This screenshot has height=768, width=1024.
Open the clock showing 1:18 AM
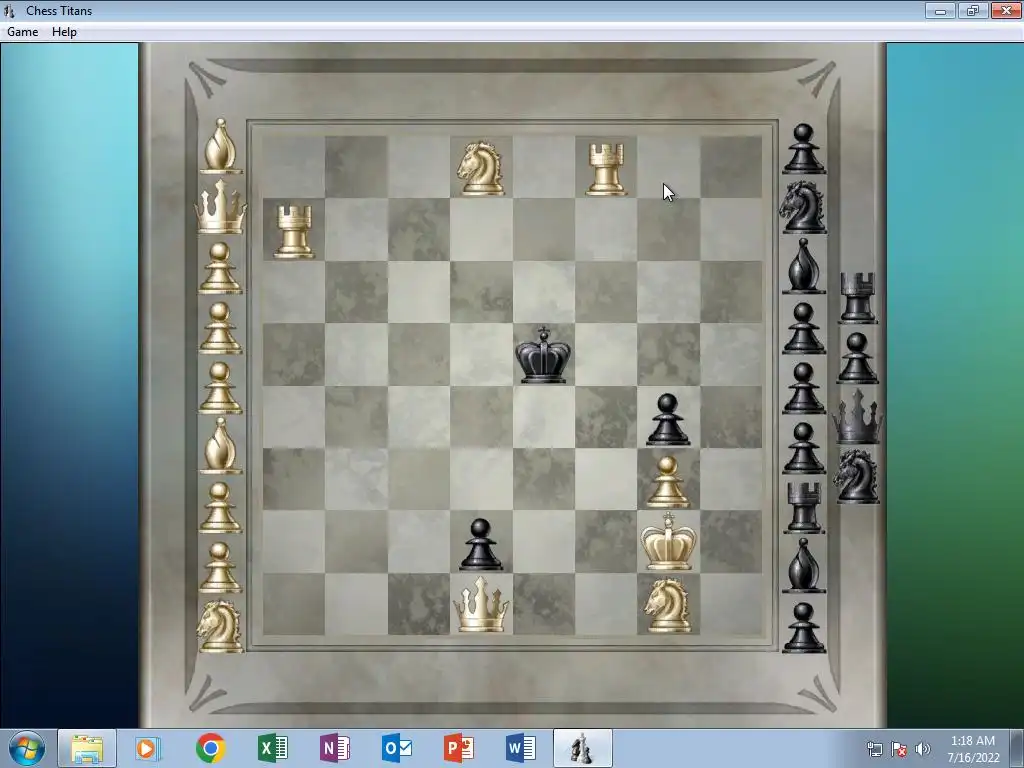pos(973,748)
